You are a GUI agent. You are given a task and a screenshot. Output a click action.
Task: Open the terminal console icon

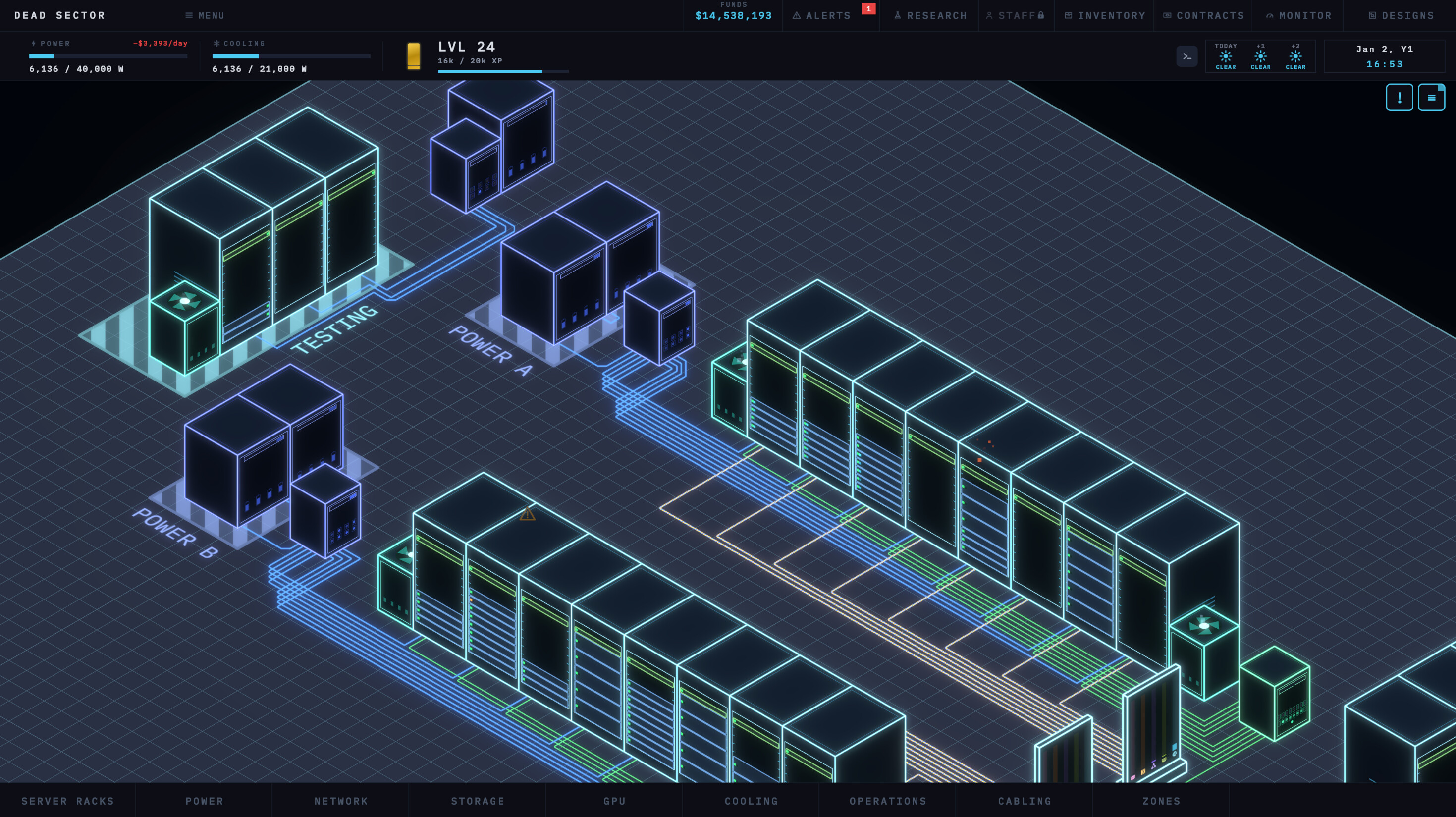[x=1186, y=56]
